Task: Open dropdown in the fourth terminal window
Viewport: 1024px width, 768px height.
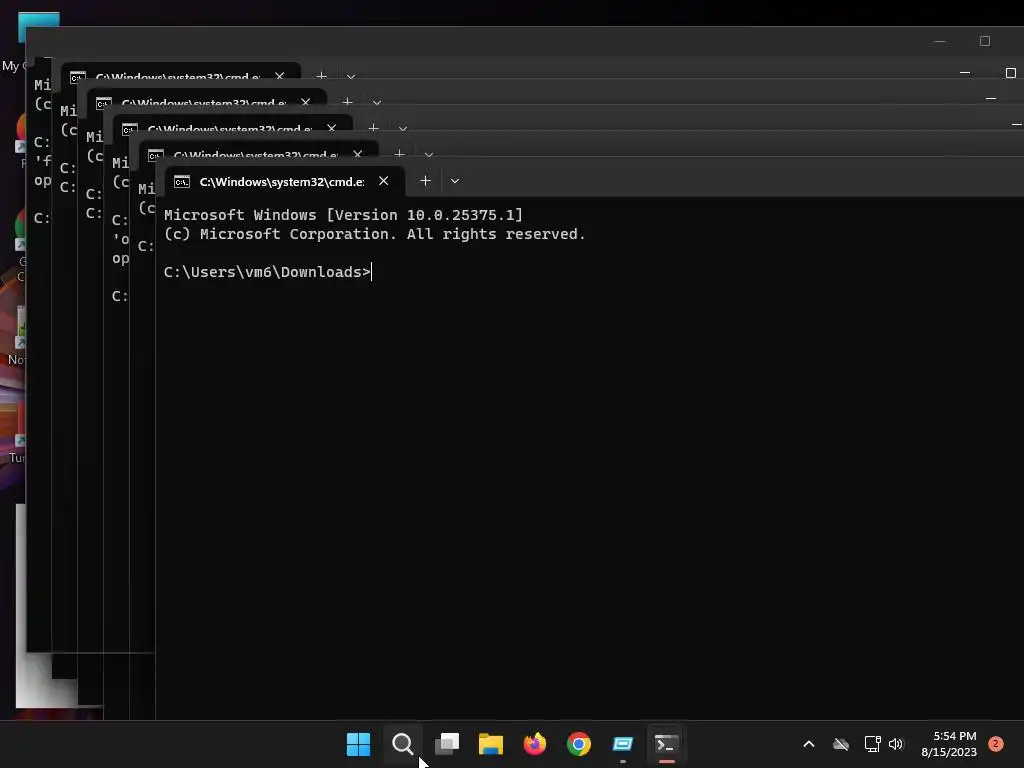Action: pyautogui.click(x=376, y=103)
